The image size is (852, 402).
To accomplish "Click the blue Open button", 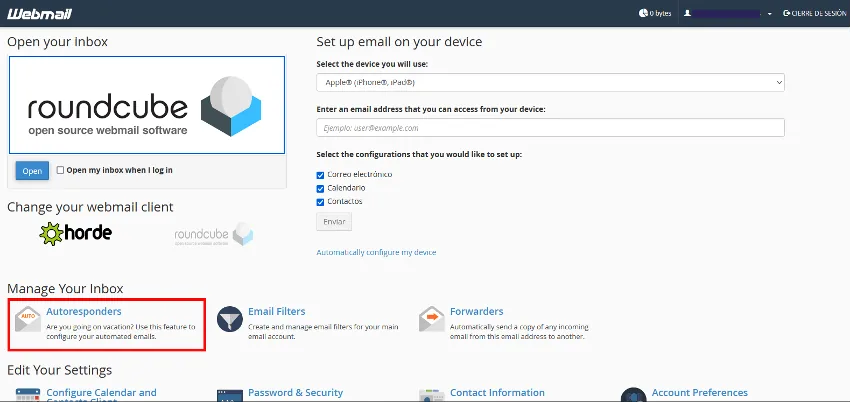I will [32, 171].
